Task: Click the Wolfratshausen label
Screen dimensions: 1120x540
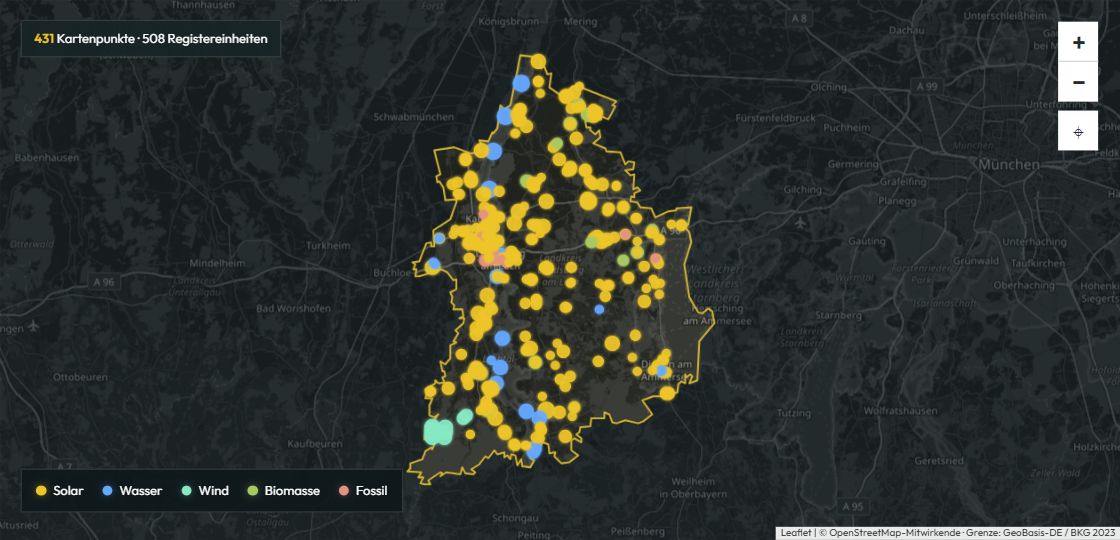Action: click(x=901, y=411)
